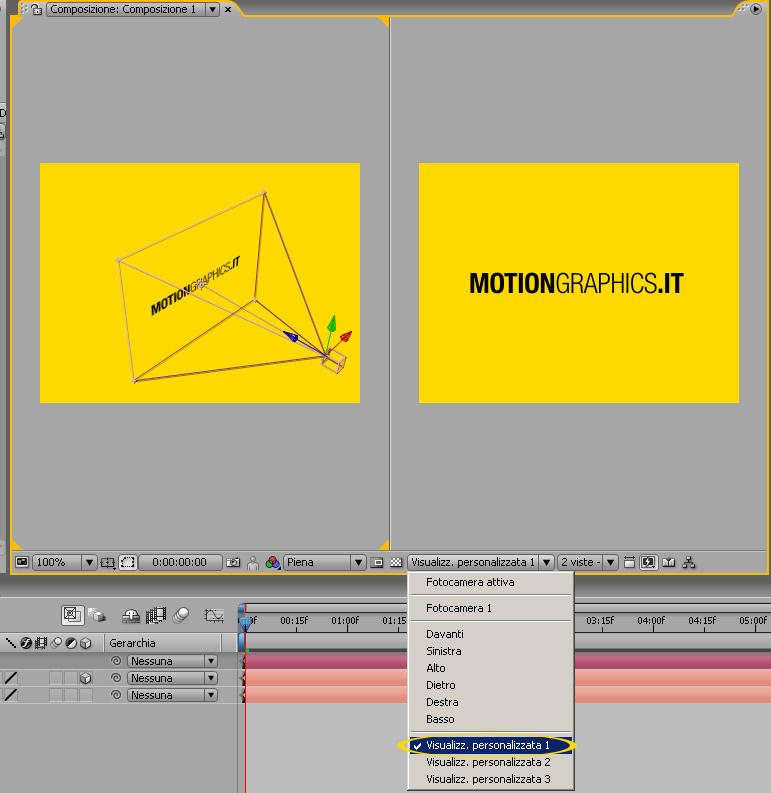
Task: Show last snapshot using the person icon
Action: (x=253, y=562)
